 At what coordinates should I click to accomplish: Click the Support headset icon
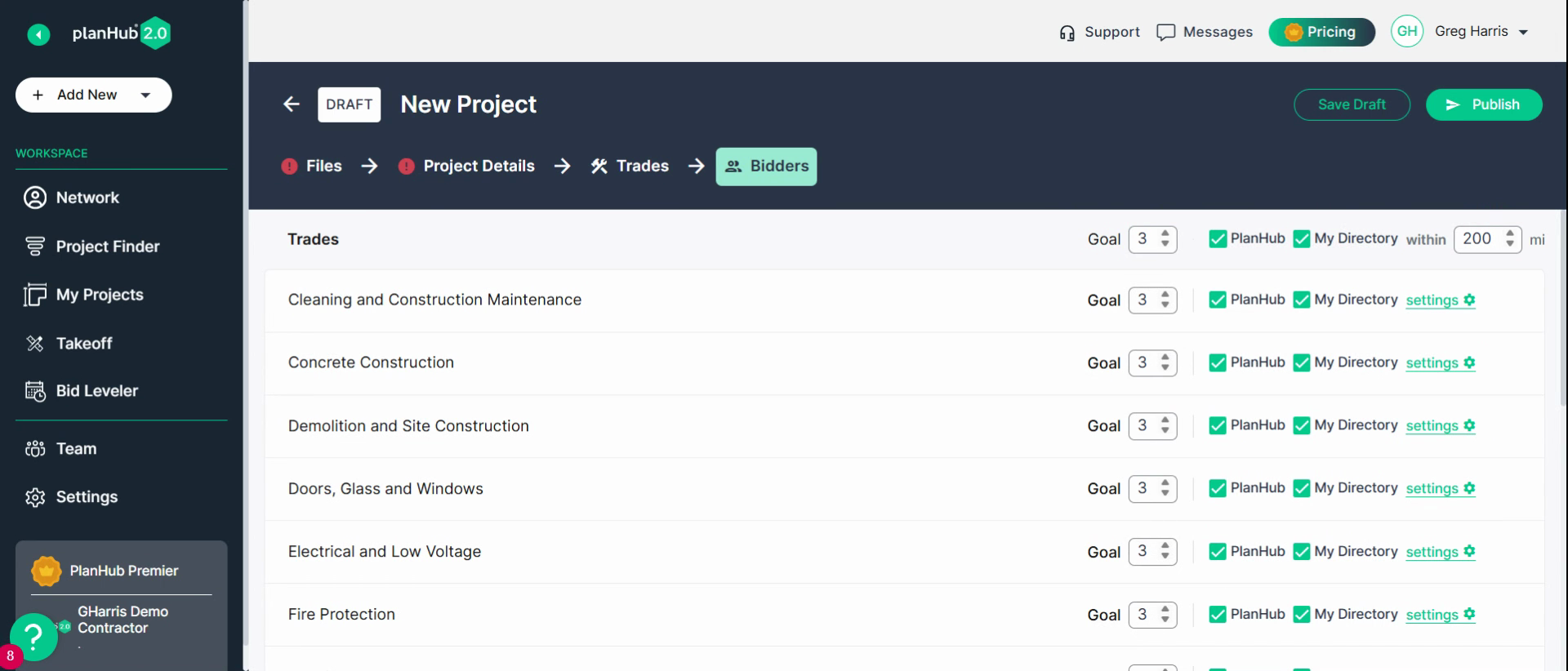1067,33
